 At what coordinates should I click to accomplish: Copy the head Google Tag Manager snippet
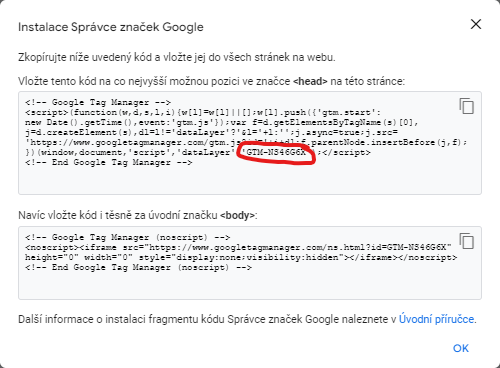pos(467,106)
